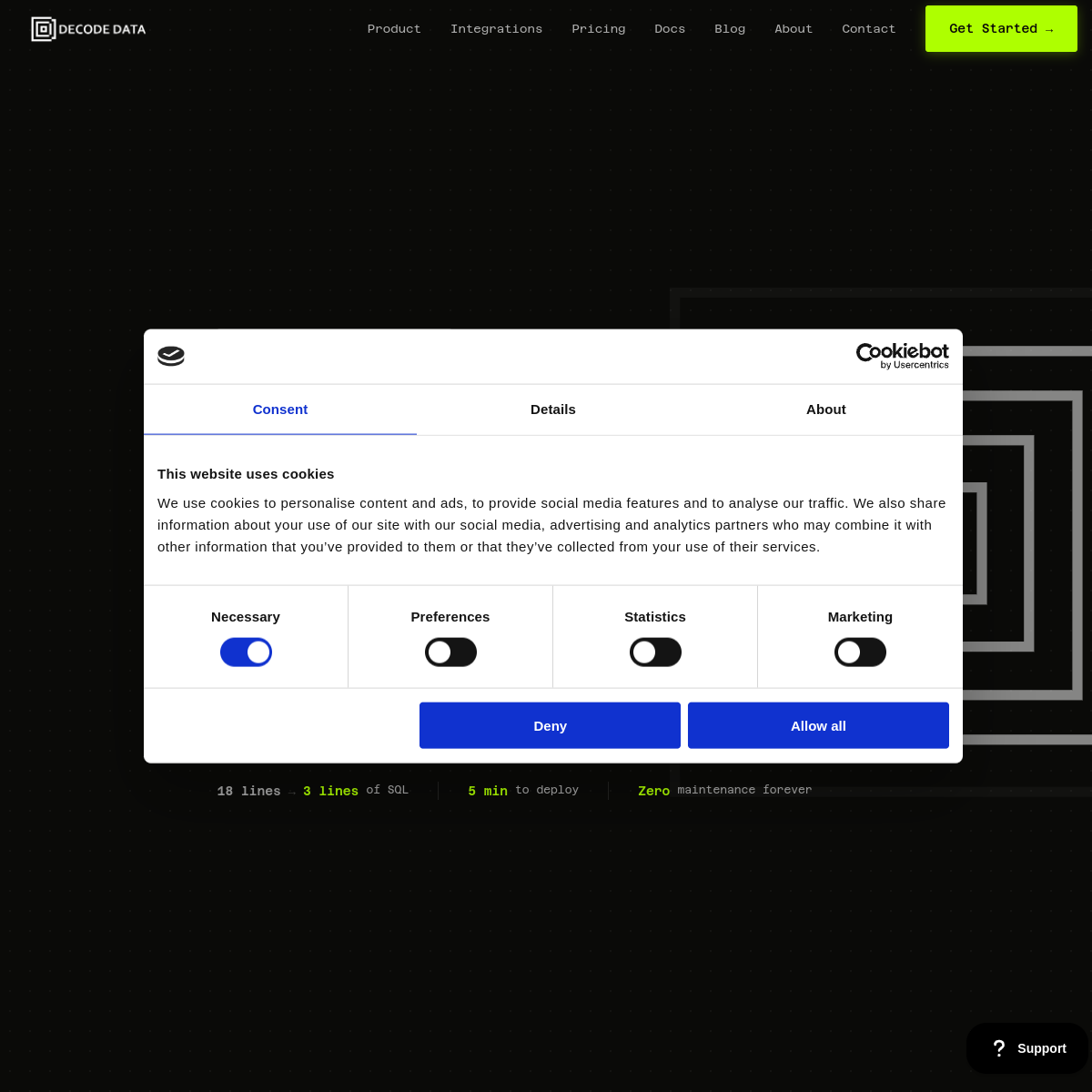The width and height of the screenshot is (1092, 1092).
Task: Open the Blog nav link
Action: (730, 29)
